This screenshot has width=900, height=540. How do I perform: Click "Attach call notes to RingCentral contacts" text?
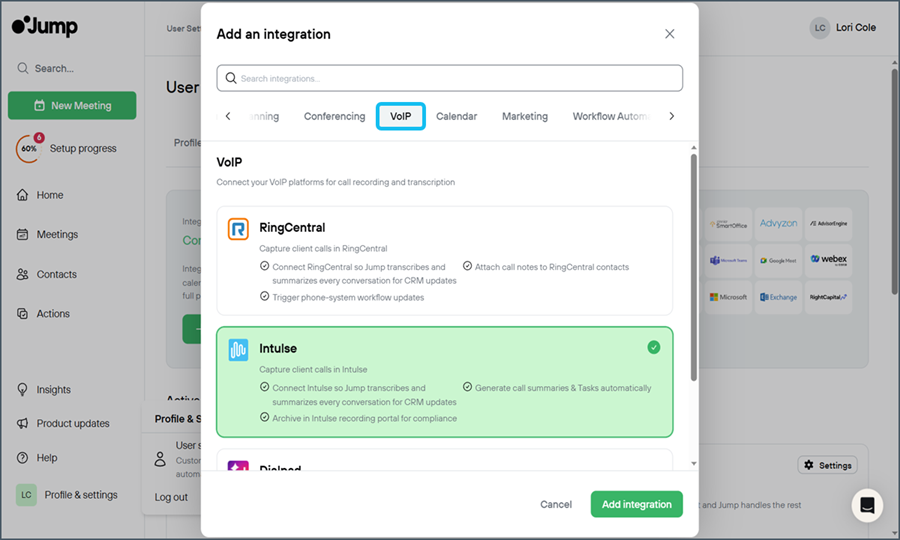(x=552, y=267)
